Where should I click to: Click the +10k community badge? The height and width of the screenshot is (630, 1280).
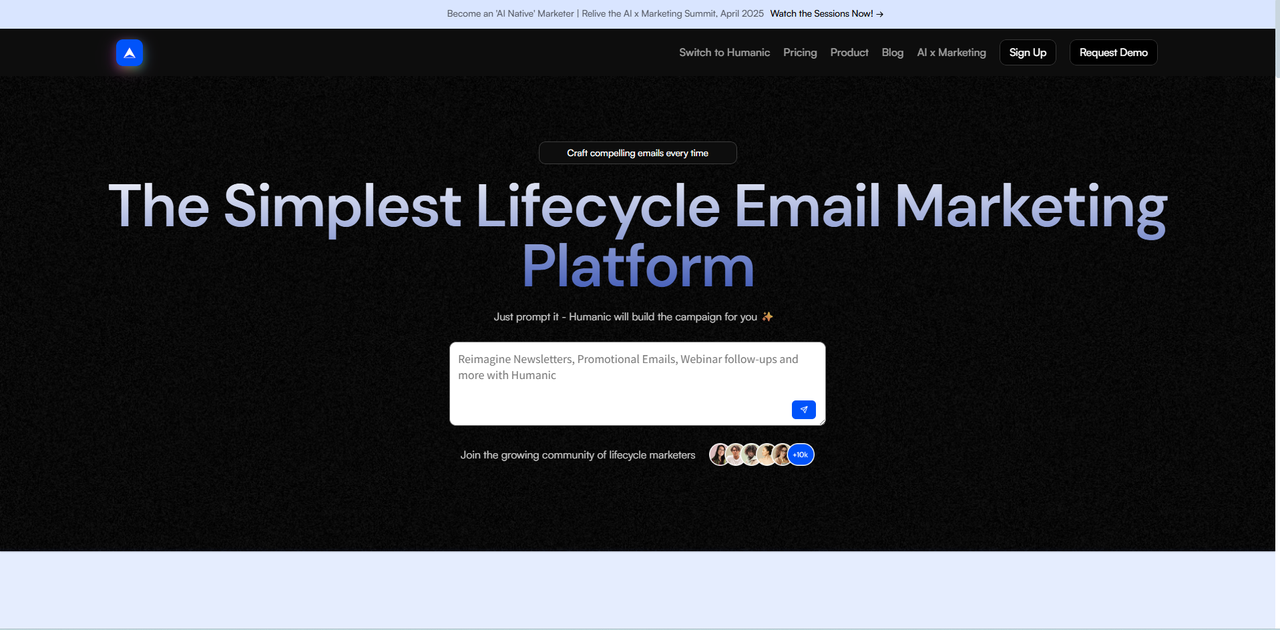point(801,455)
